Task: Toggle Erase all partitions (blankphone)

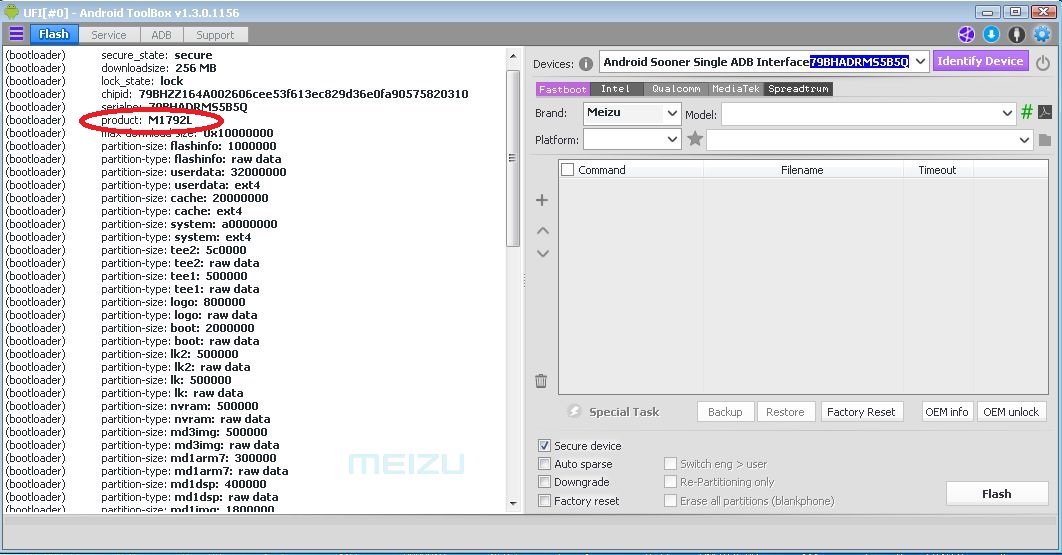Action: point(670,501)
